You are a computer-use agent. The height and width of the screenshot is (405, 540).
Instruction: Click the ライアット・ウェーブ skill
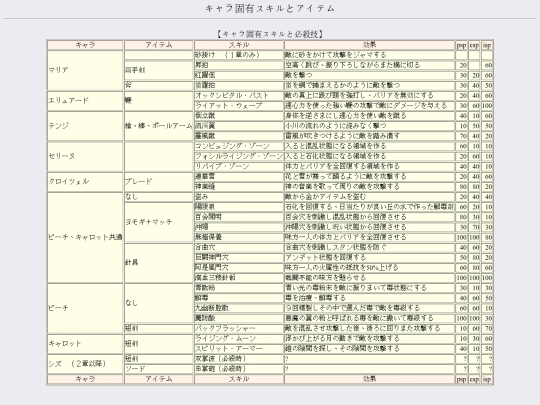(239, 106)
